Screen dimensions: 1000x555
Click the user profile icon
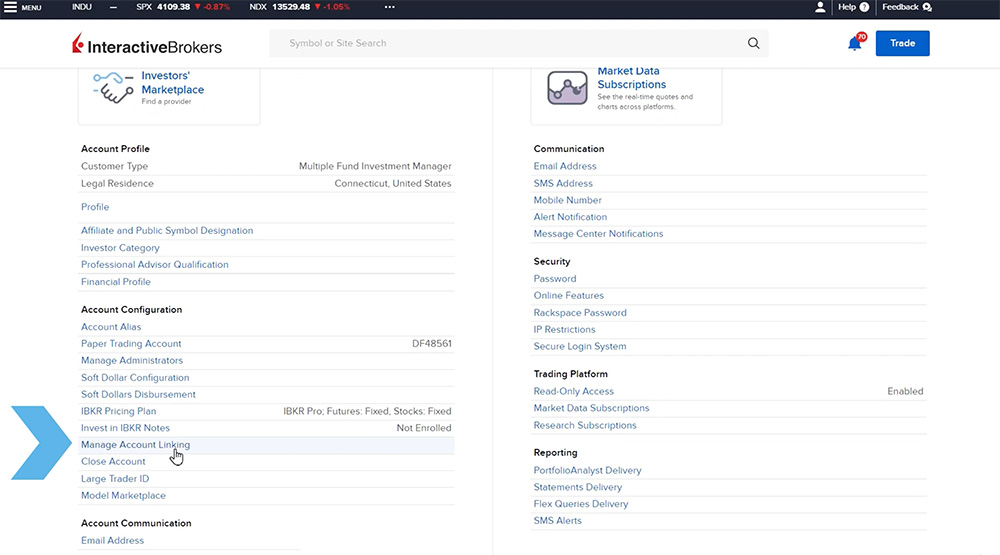pos(820,7)
